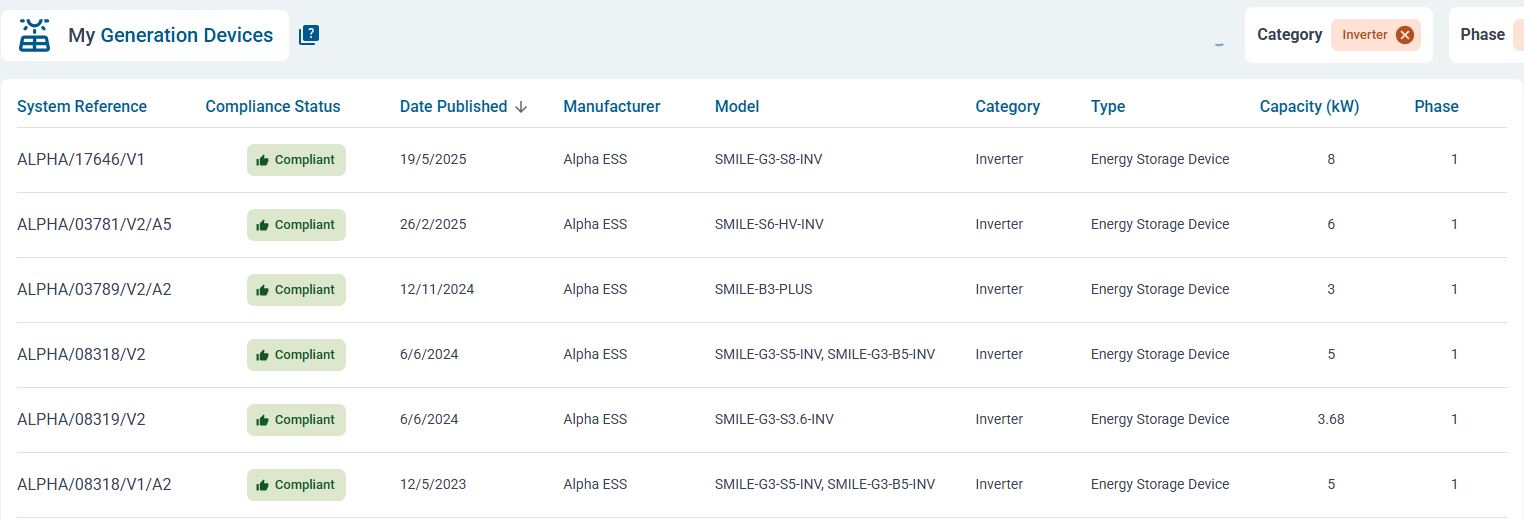Click the Inverter filter chip text
The width and height of the screenshot is (1524, 521).
[1365, 35]
